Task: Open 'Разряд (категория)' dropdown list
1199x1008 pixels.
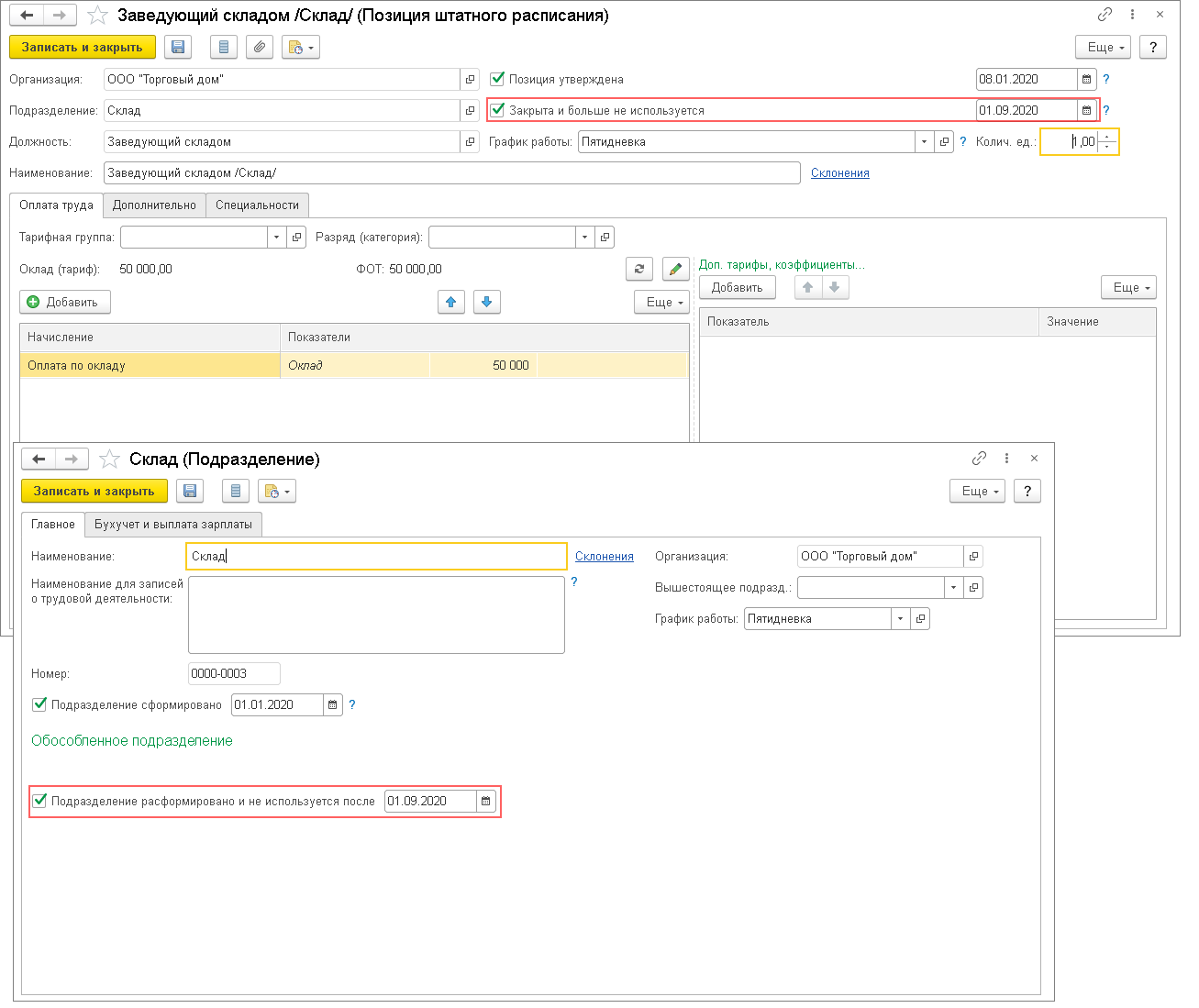Action: point(584,238)
